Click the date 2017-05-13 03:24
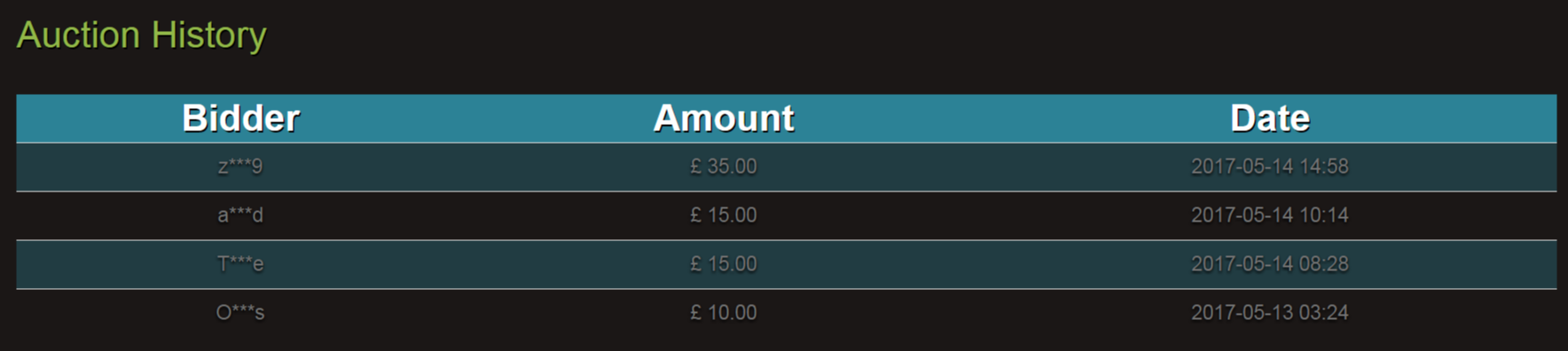This screenshot has width=1568, height=351. point(1270,313)
